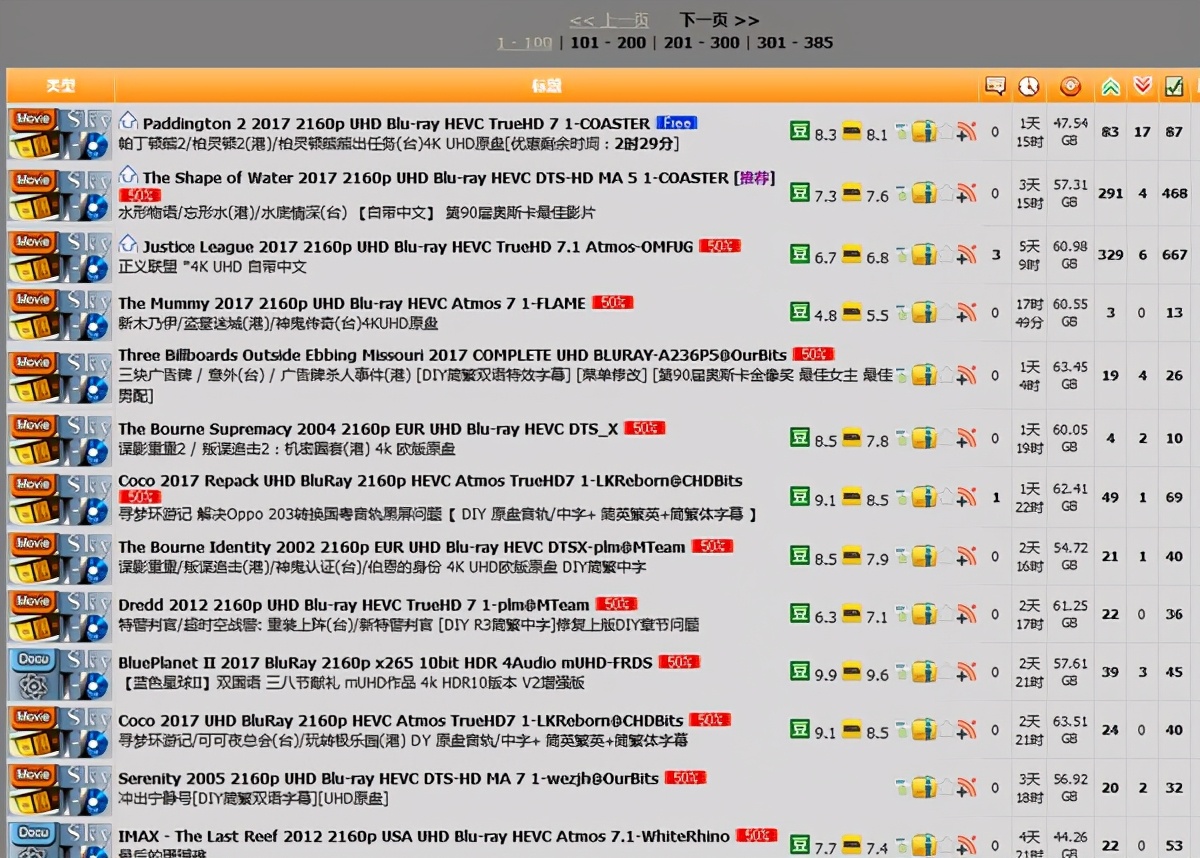This screenshot has height=858, width=1200.
Task: Sort by completed checkmark icon
Action: pos(1174,87)
